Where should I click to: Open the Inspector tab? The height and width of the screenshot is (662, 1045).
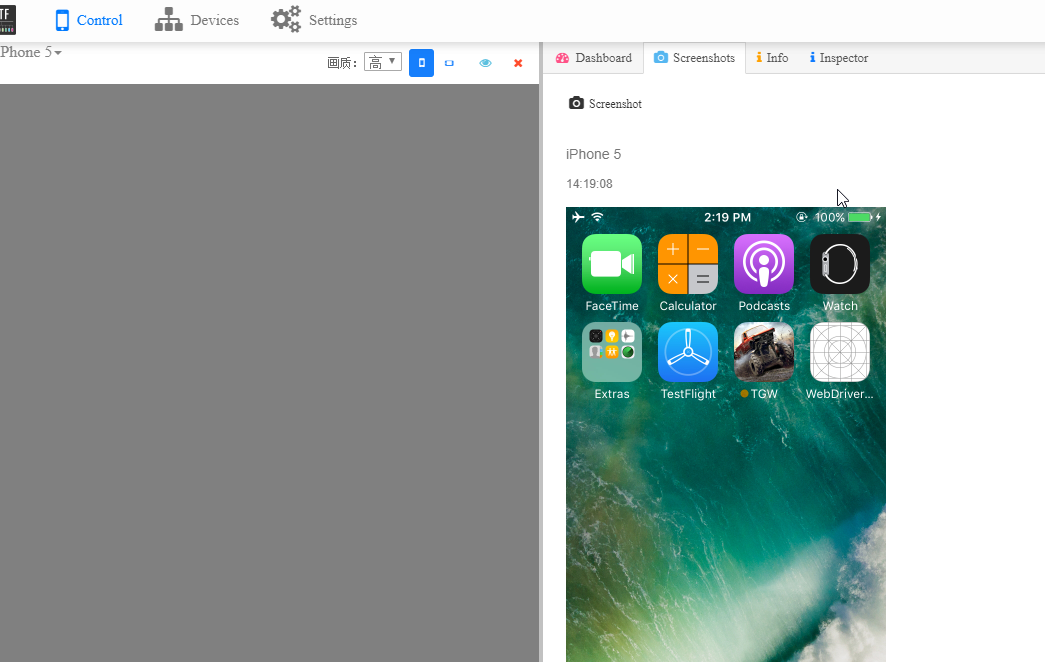[838, 58]
